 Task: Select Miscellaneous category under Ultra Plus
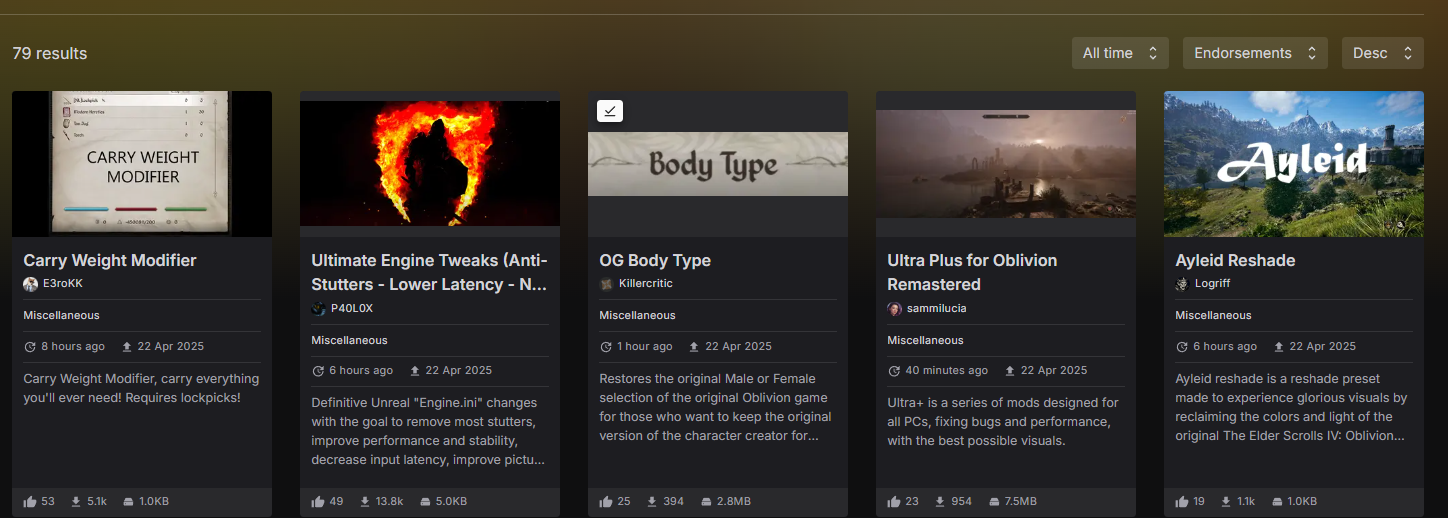tap(926, 340)
